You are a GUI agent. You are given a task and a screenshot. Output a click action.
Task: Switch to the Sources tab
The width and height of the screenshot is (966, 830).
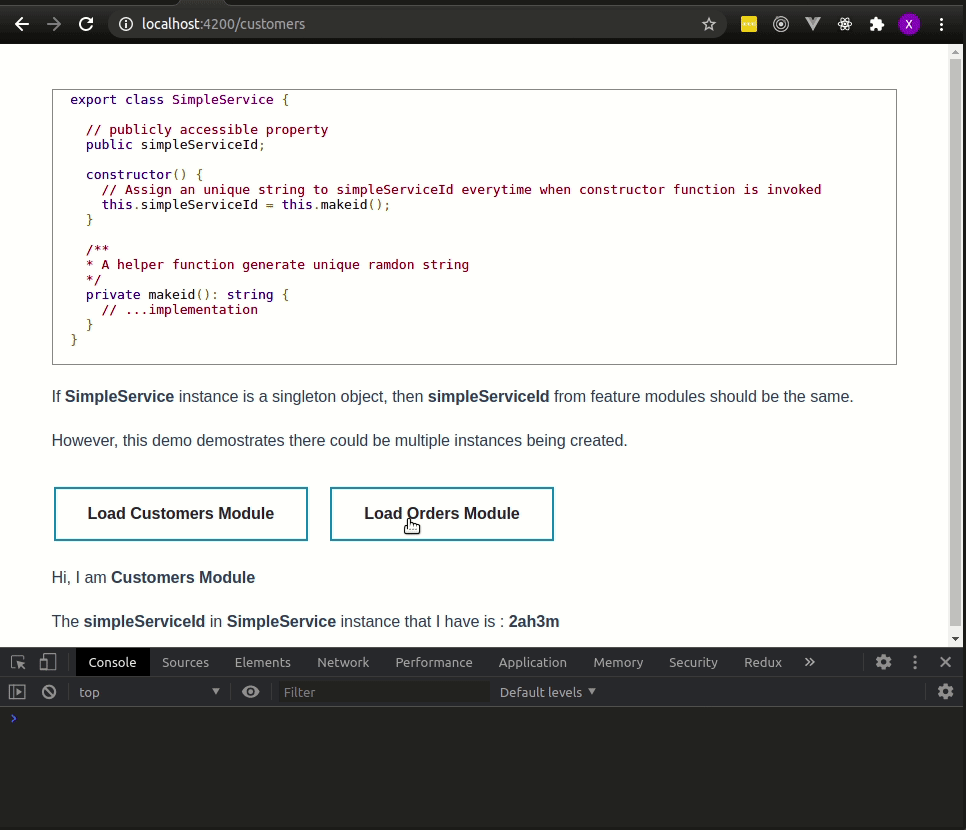click(185, 662)
